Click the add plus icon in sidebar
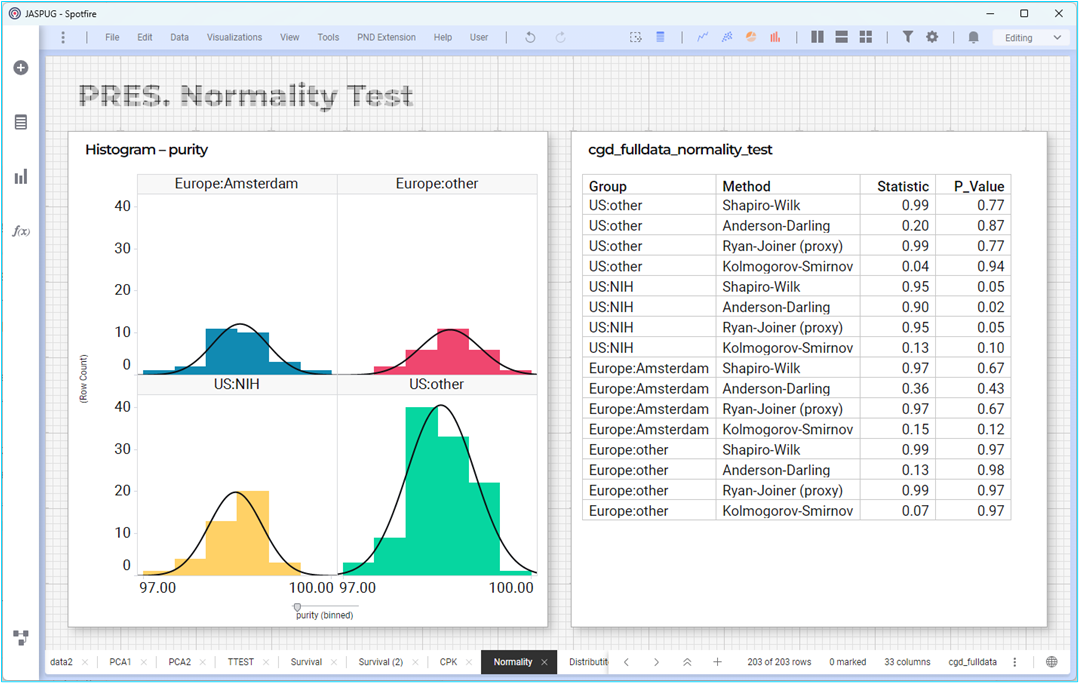The height and width of the screenshot is (683, 1079). [21, 67]
